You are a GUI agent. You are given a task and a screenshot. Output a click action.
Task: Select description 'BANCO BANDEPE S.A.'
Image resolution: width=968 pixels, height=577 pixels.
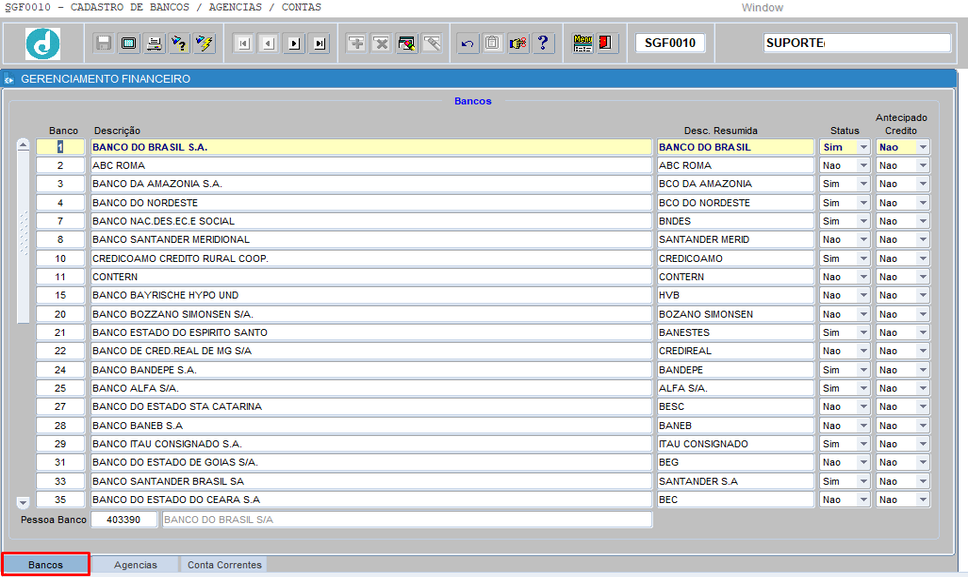click(x=371, y=370)
